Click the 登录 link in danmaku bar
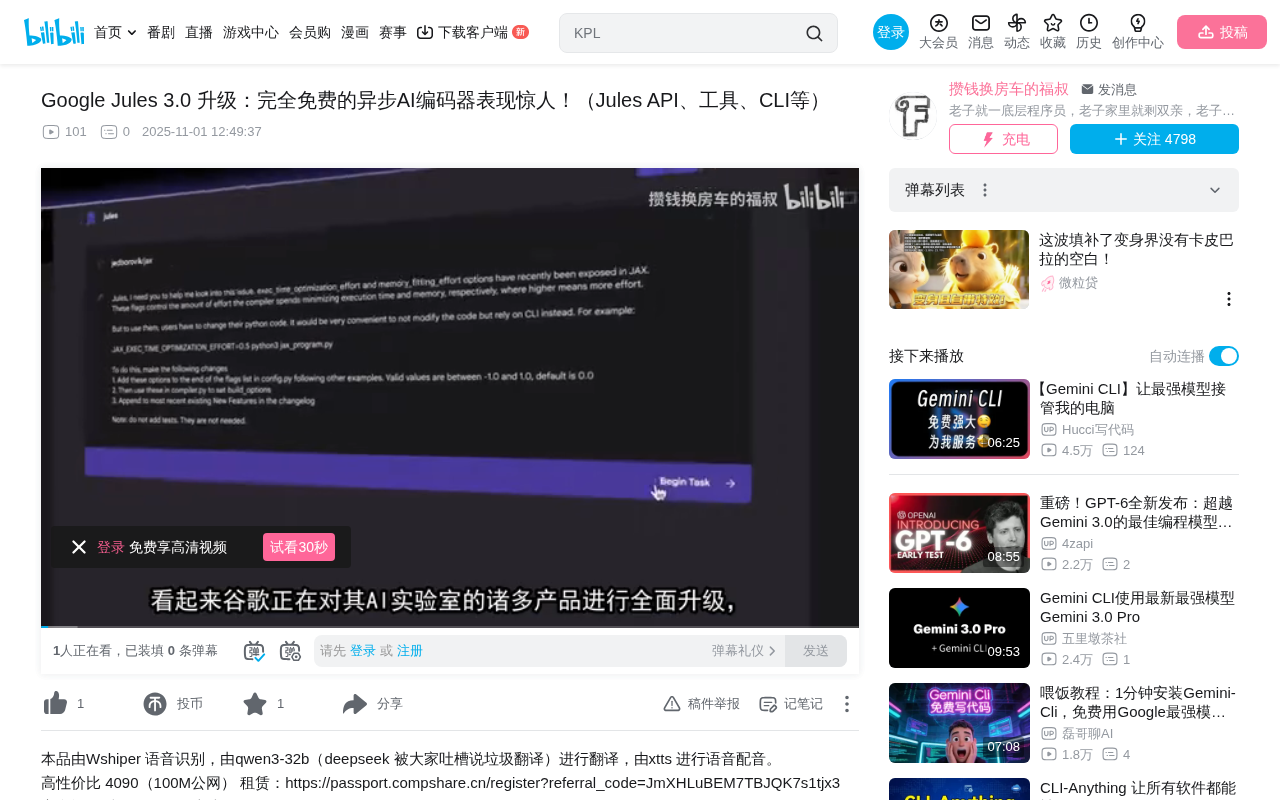This screenshot has height=800, width=1280. 363,651
